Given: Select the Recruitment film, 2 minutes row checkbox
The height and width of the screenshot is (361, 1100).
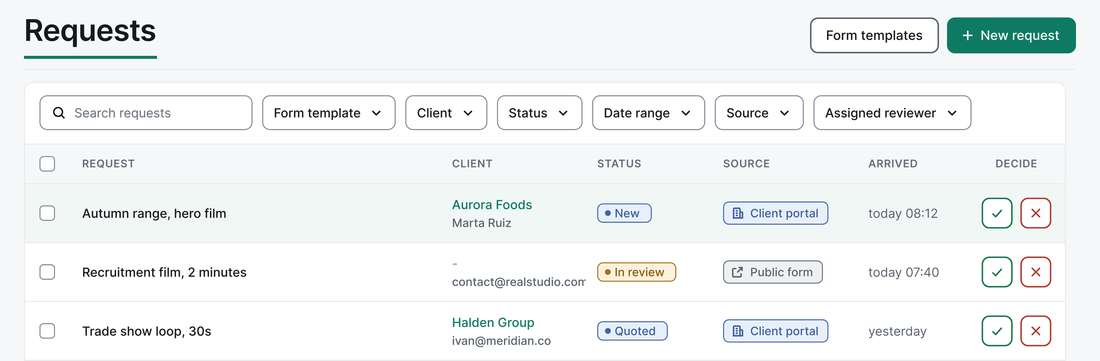Looking at the screenshot, I should (x=47, y=272).
